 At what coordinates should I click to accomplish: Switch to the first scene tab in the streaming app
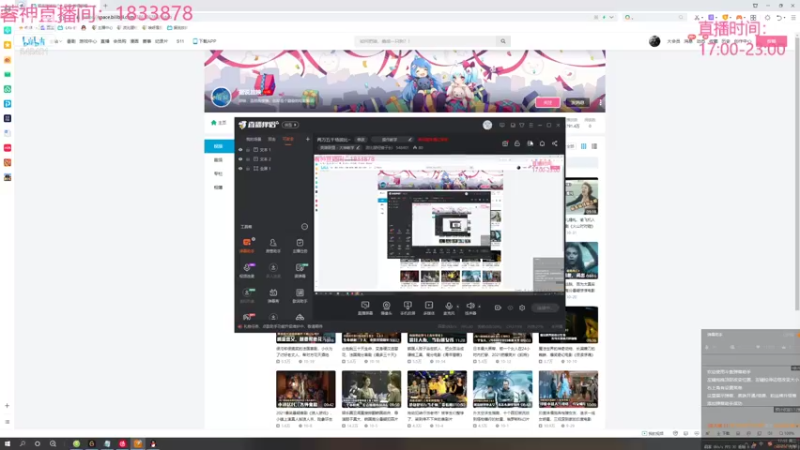pyautogui.click(x=254, y=139)
